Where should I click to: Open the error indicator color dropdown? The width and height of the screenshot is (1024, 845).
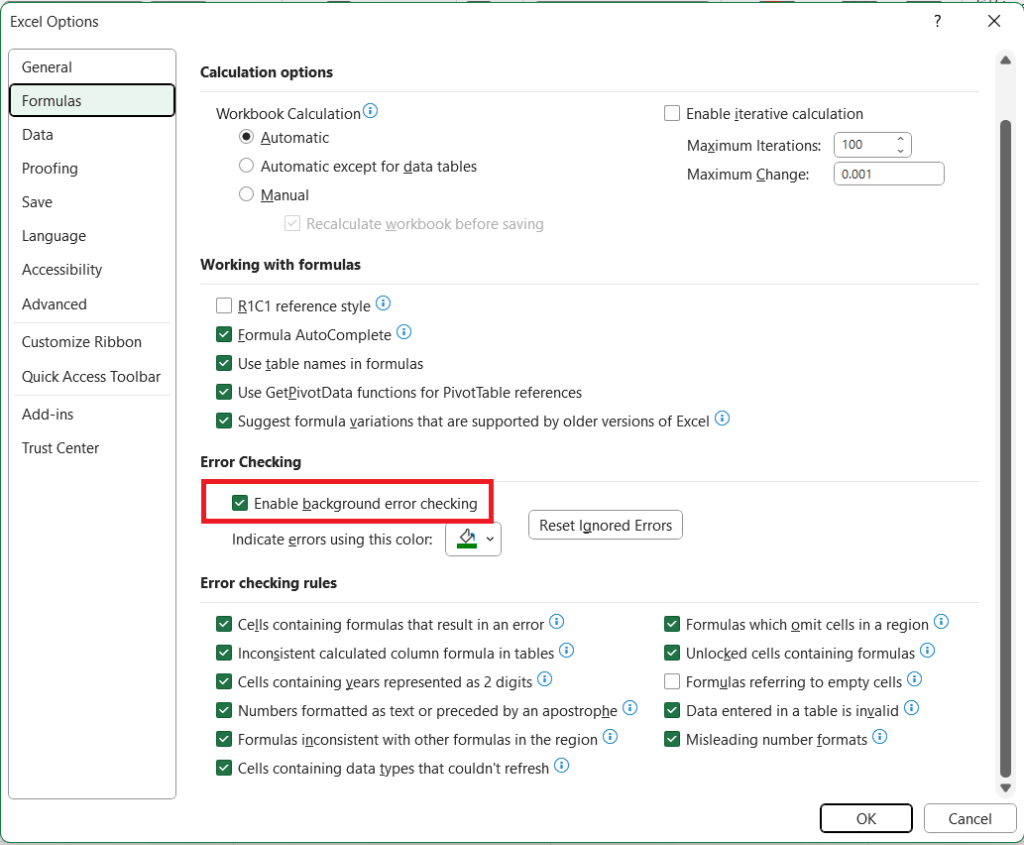pos(488,539)
